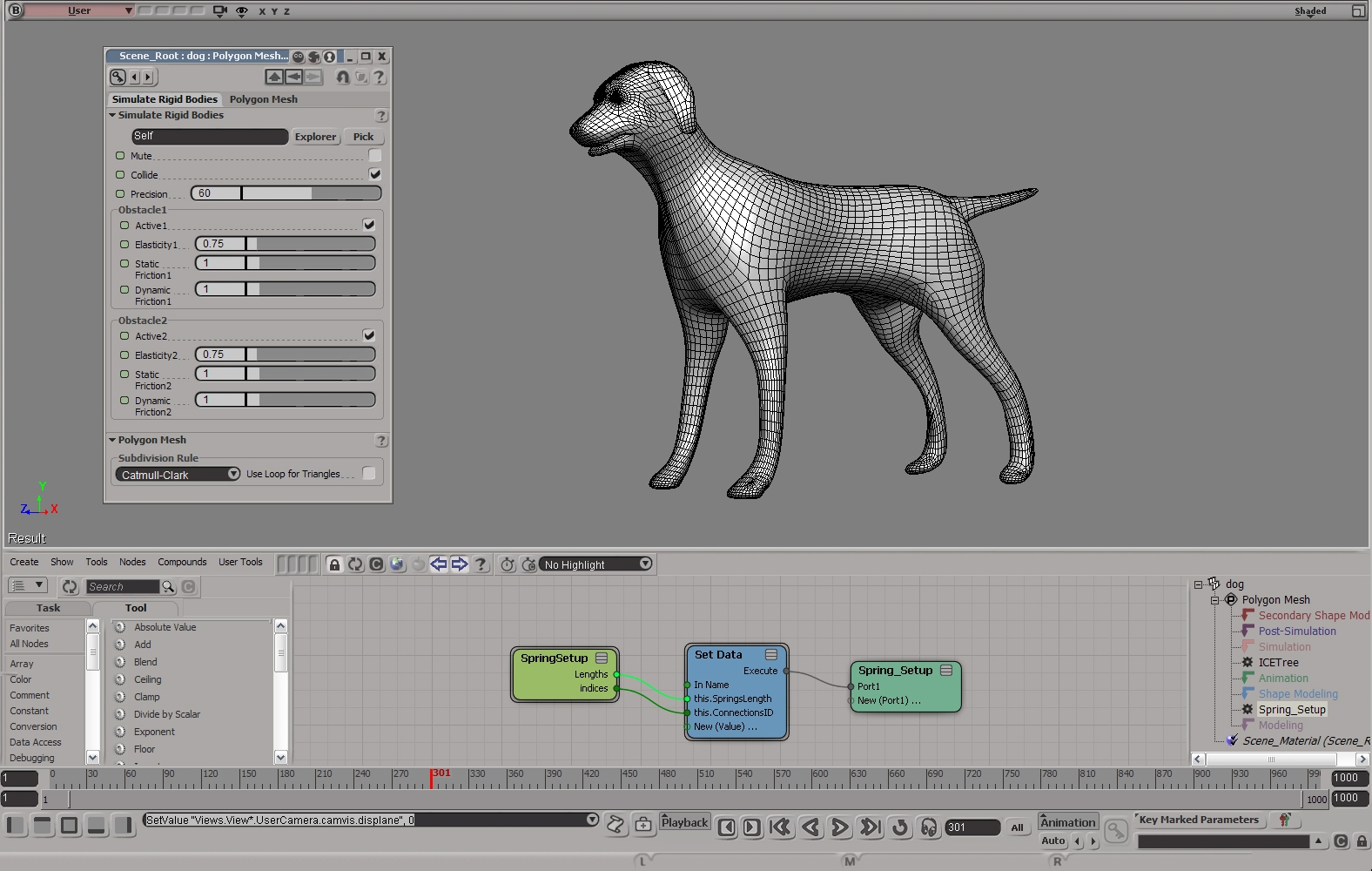
Task: Click the loop playback icon
Action: pos(900,827)
